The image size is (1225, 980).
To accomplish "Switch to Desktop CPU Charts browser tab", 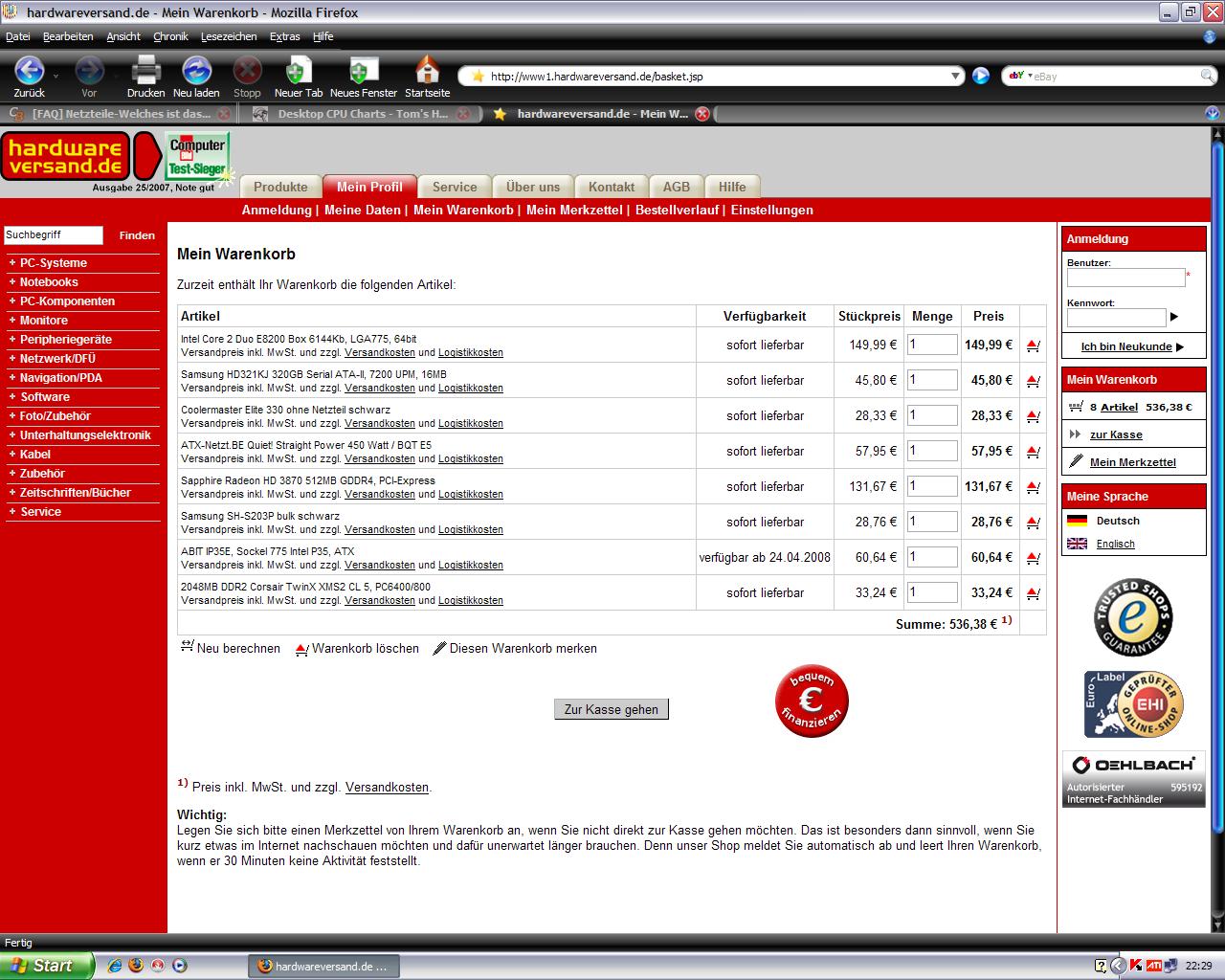I will [x=362, y=114].
